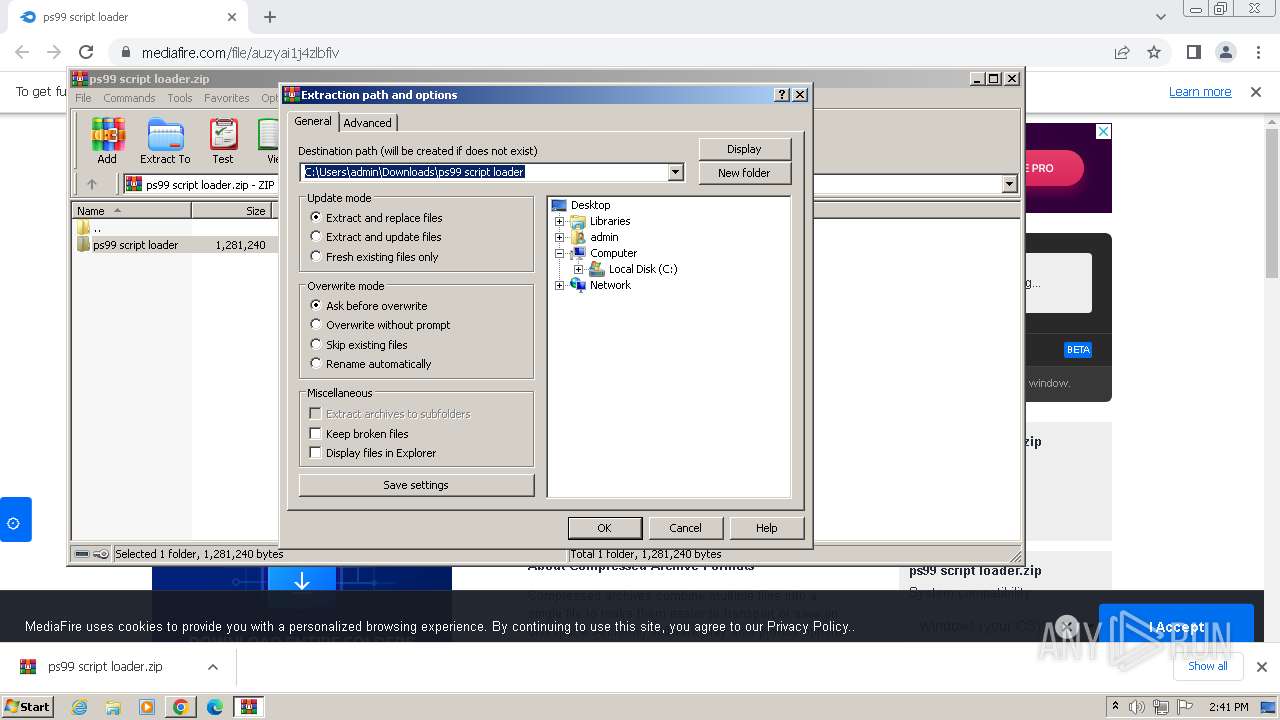Go back in Chrome
The height and width of the screenshot is (720, 1280).
(22, 52)
